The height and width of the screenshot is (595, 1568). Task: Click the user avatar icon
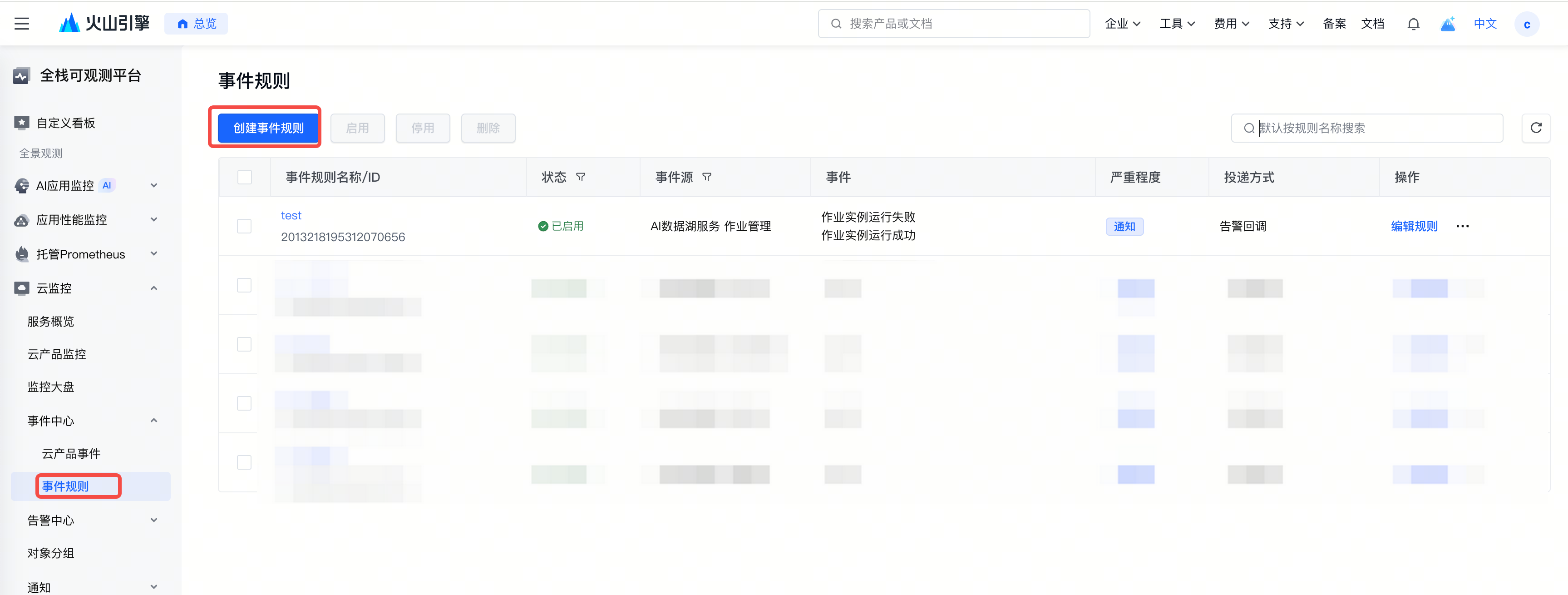tap(1526, 25)
